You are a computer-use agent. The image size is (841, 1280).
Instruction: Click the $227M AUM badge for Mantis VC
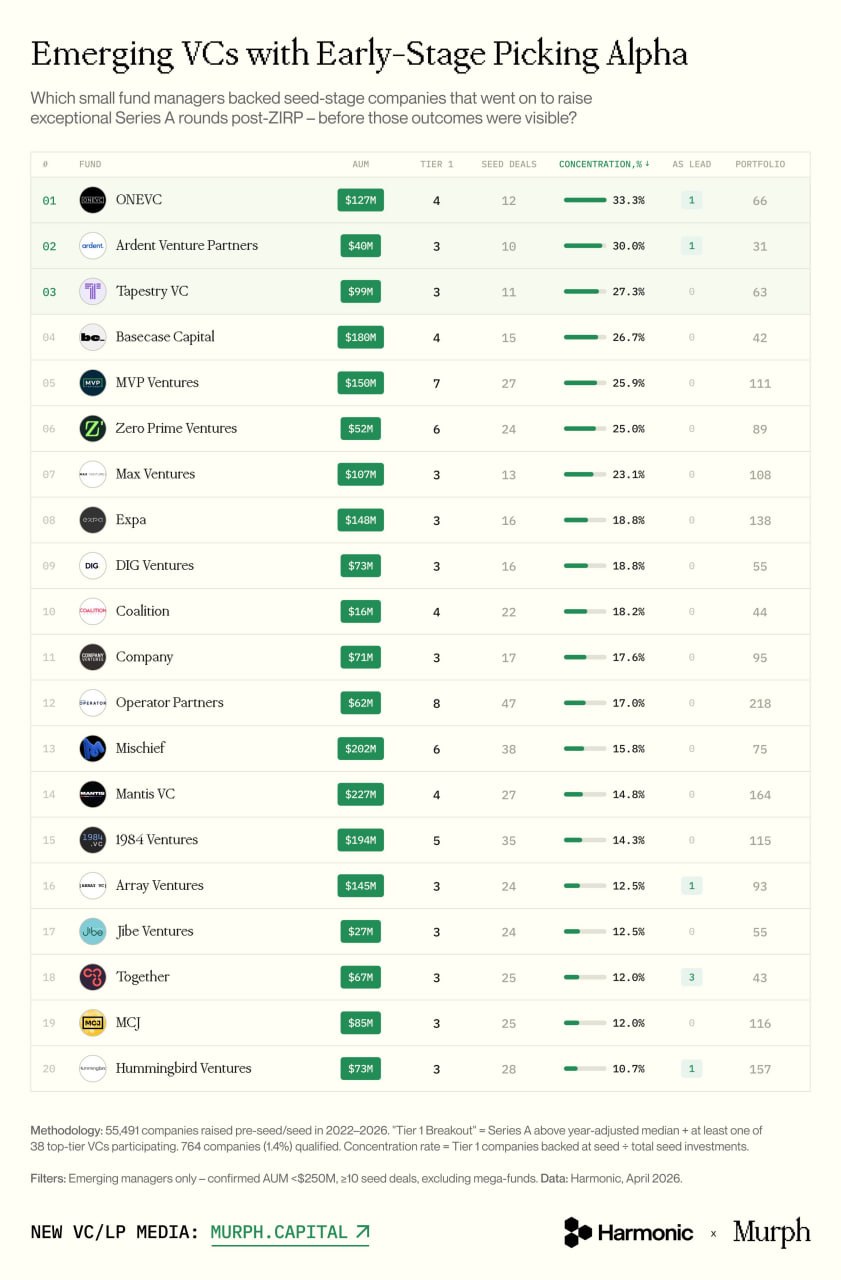click(360, 794)
